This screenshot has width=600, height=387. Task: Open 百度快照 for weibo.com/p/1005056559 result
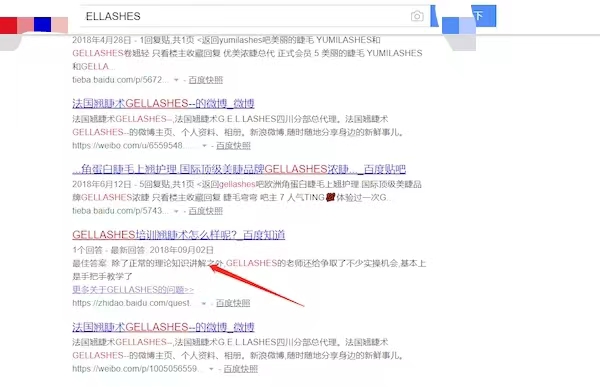[x=240, y=369]
